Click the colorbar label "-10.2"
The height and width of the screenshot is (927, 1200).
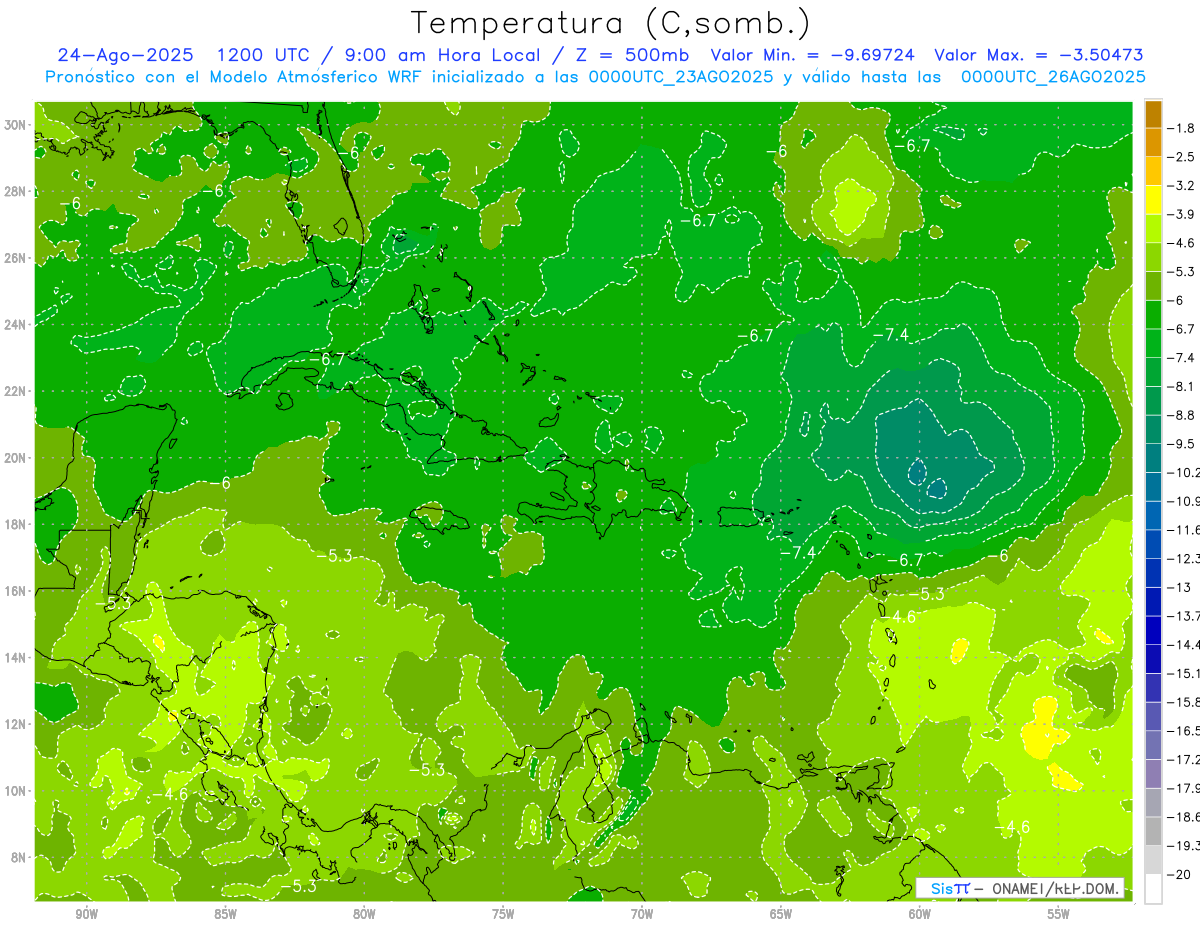(x=1183, y=472)
